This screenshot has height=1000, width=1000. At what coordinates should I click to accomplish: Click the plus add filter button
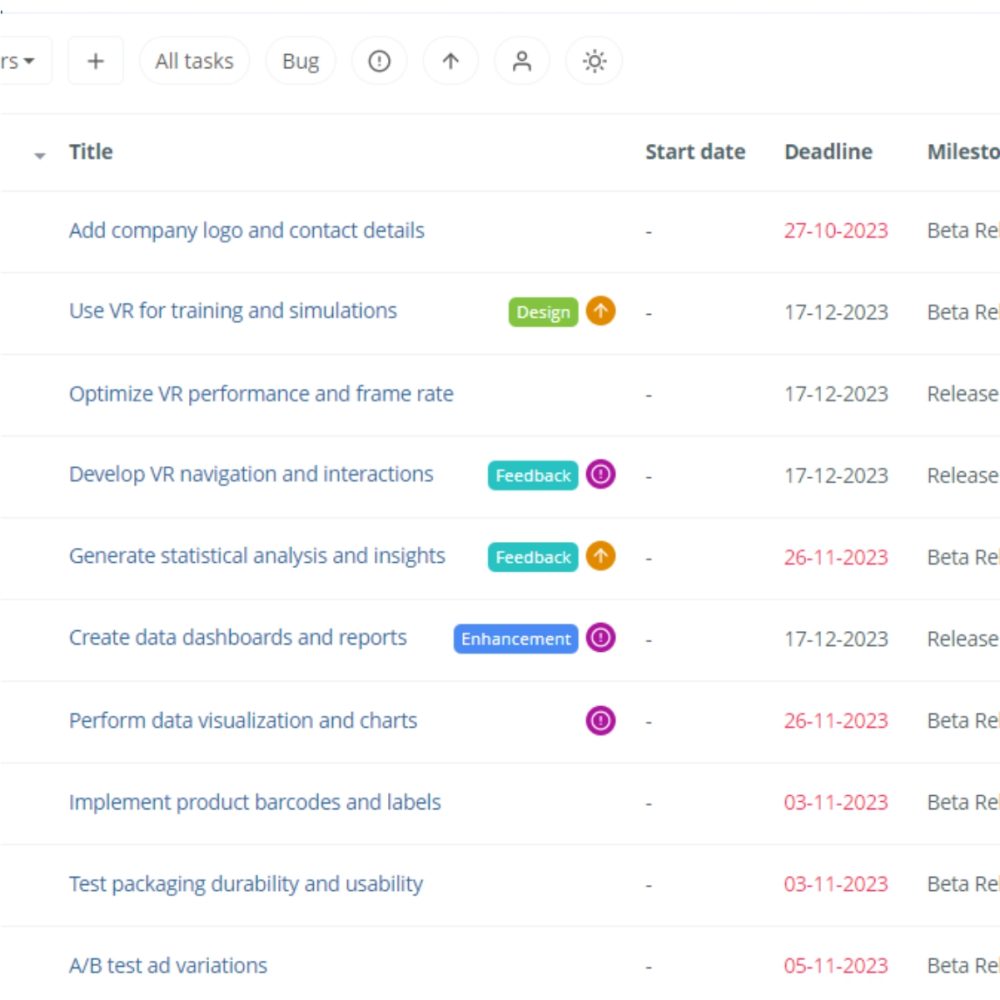click(x=95, y=61)
